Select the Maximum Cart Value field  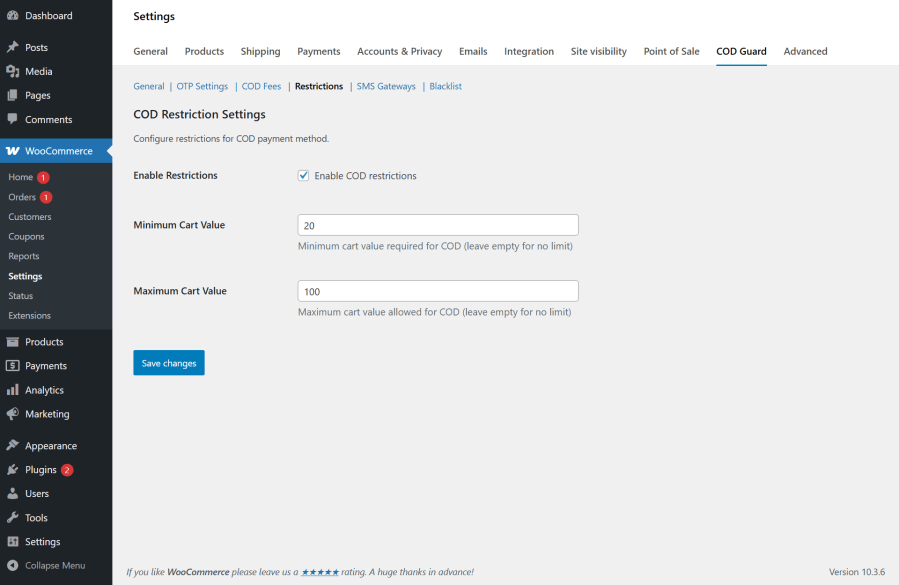[x=437, y=290]
